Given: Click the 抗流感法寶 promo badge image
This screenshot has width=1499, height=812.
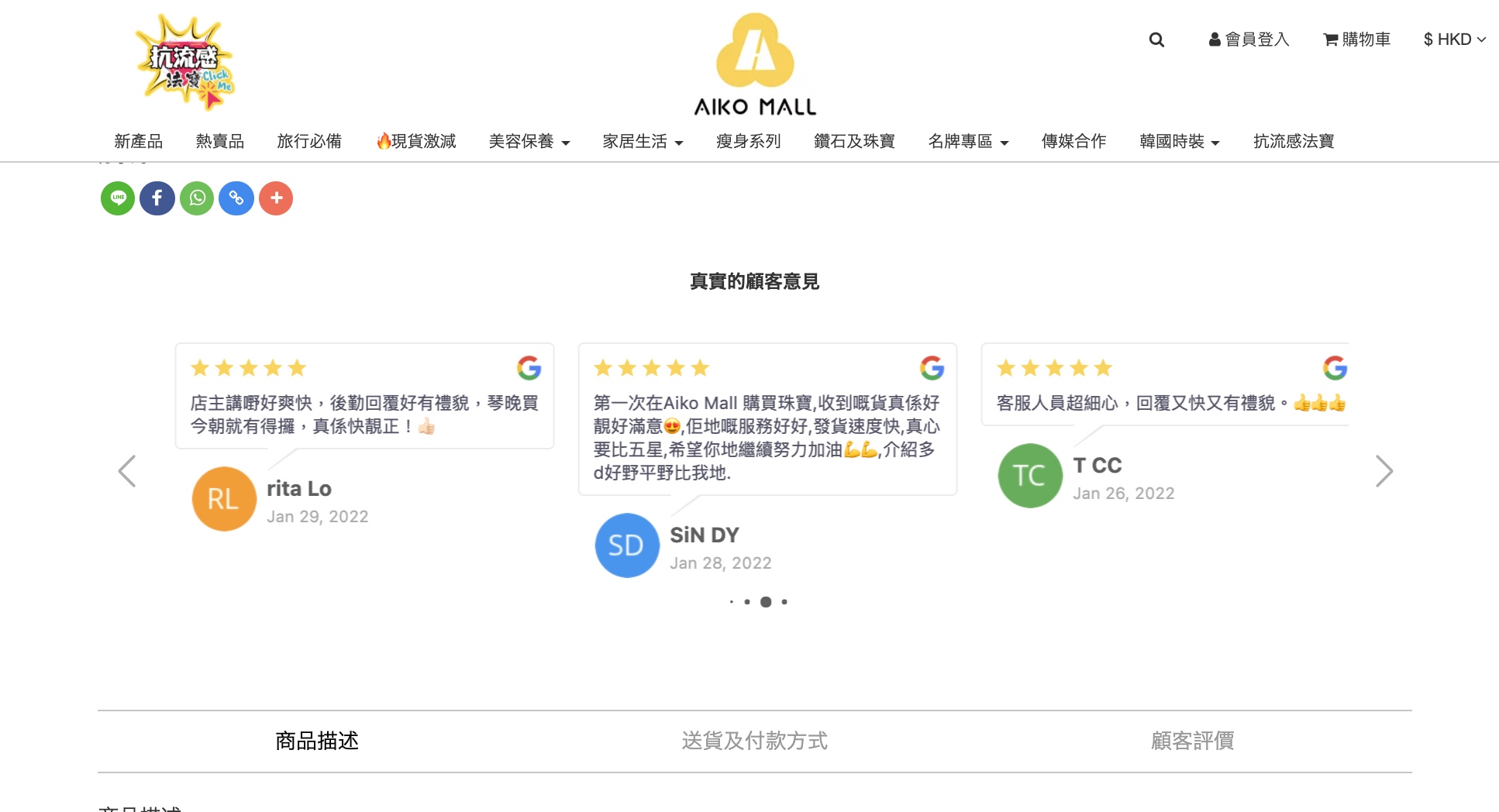Looking at the screenshot, I should [x=184, y=62].
